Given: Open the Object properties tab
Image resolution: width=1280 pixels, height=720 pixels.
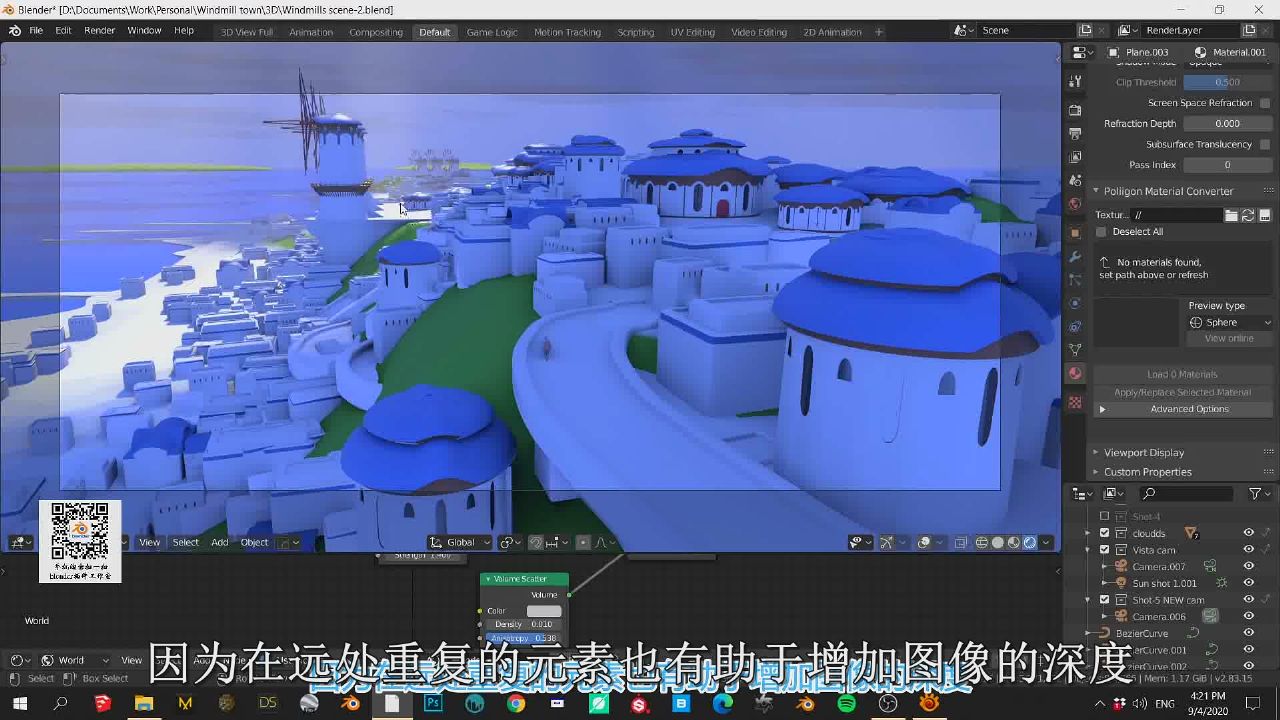Looking at the screenshot, I should click(x=1075, y=232).
